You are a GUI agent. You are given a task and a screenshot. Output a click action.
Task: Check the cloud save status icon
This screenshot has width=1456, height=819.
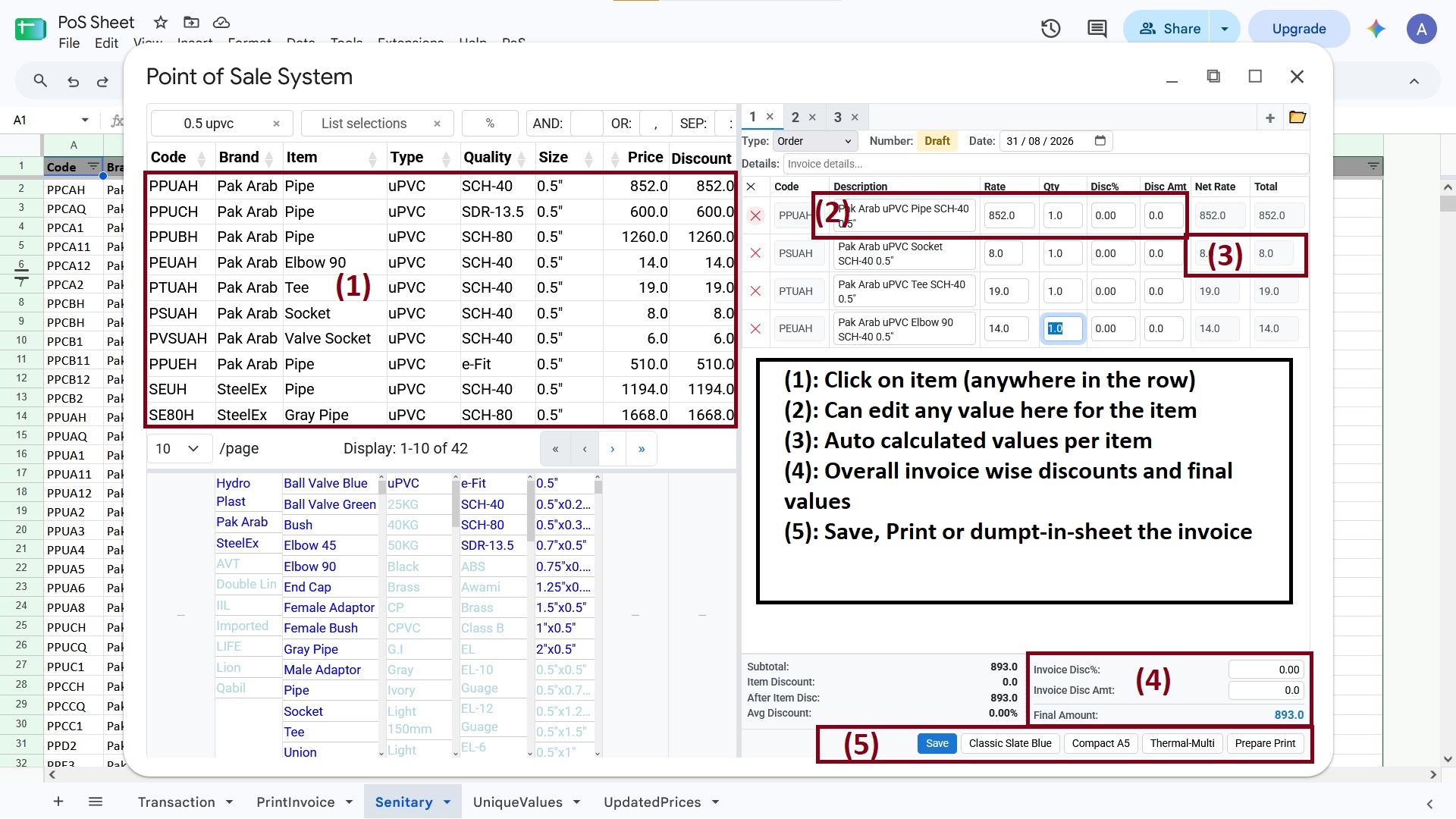tap(221, 22)
